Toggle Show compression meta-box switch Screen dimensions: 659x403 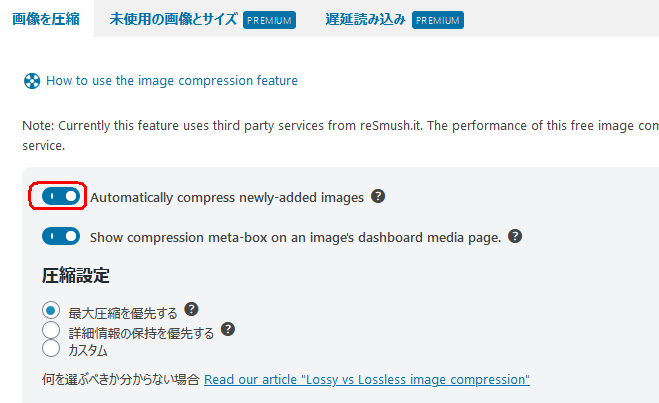61,236
